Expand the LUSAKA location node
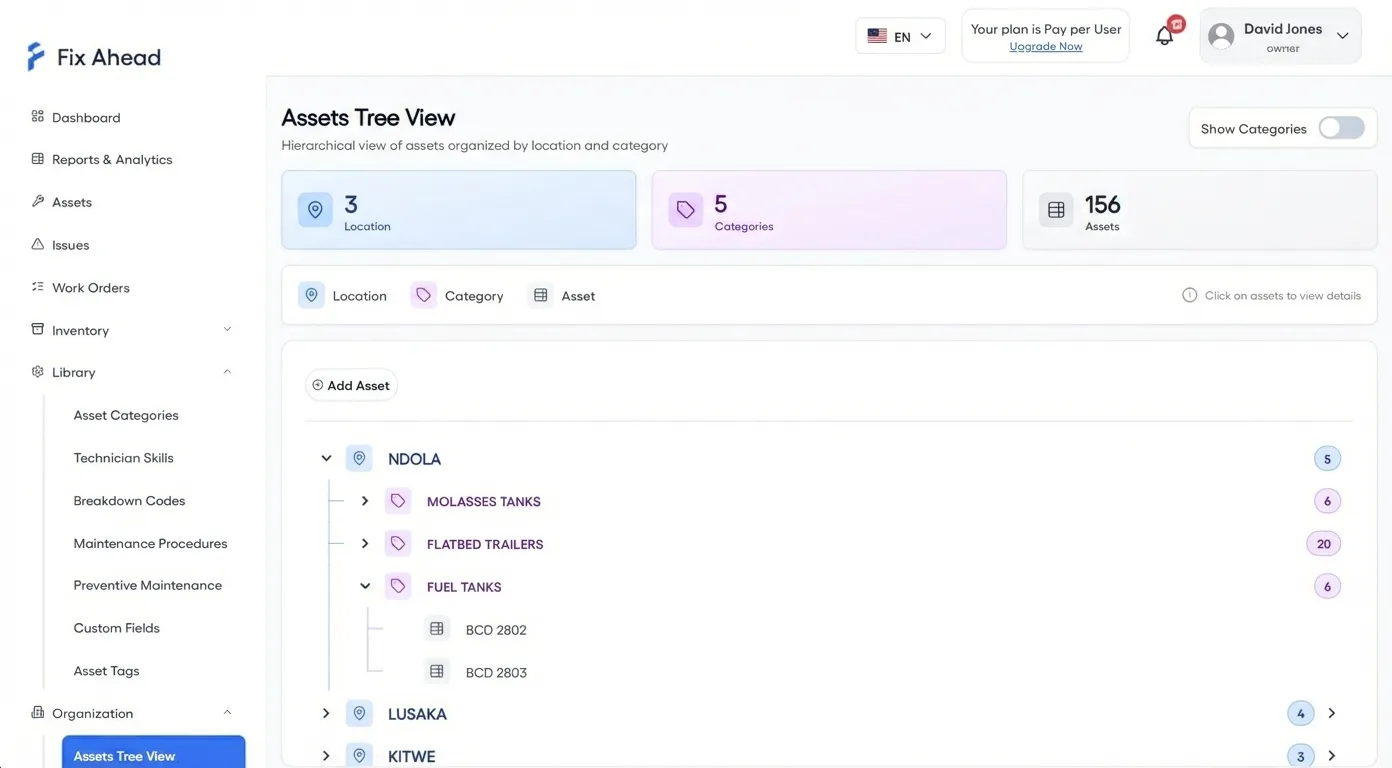Image resolution: width=1392 pixels, height=768 pixels. click(x=326, y=714)
